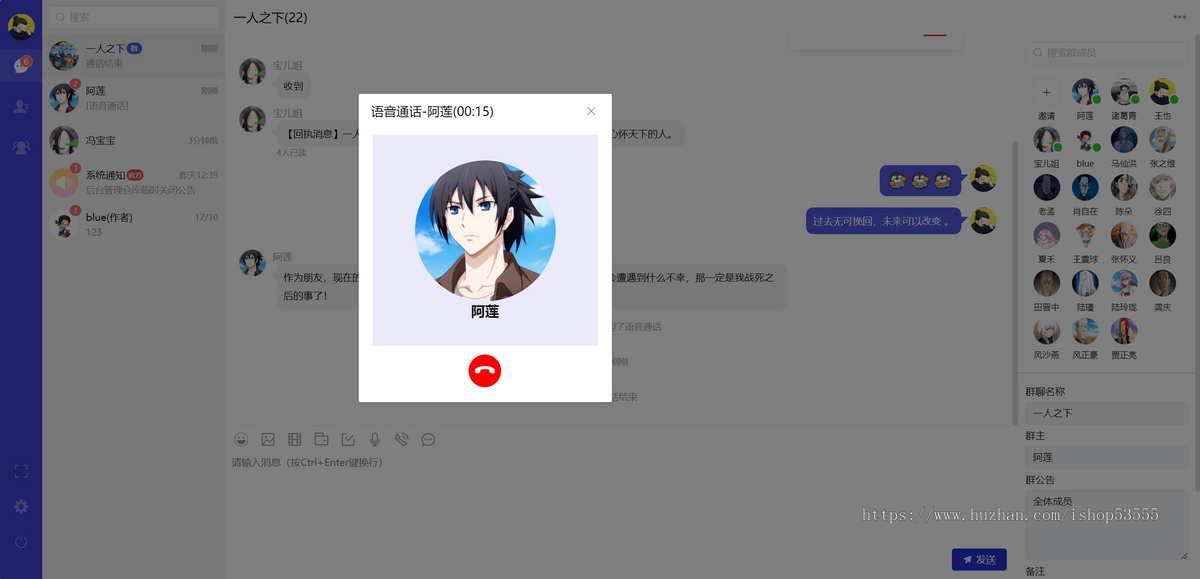Screen dimensions: 1200x579
Task: Hang up the voice call with red button
Action: pos(484,370)
